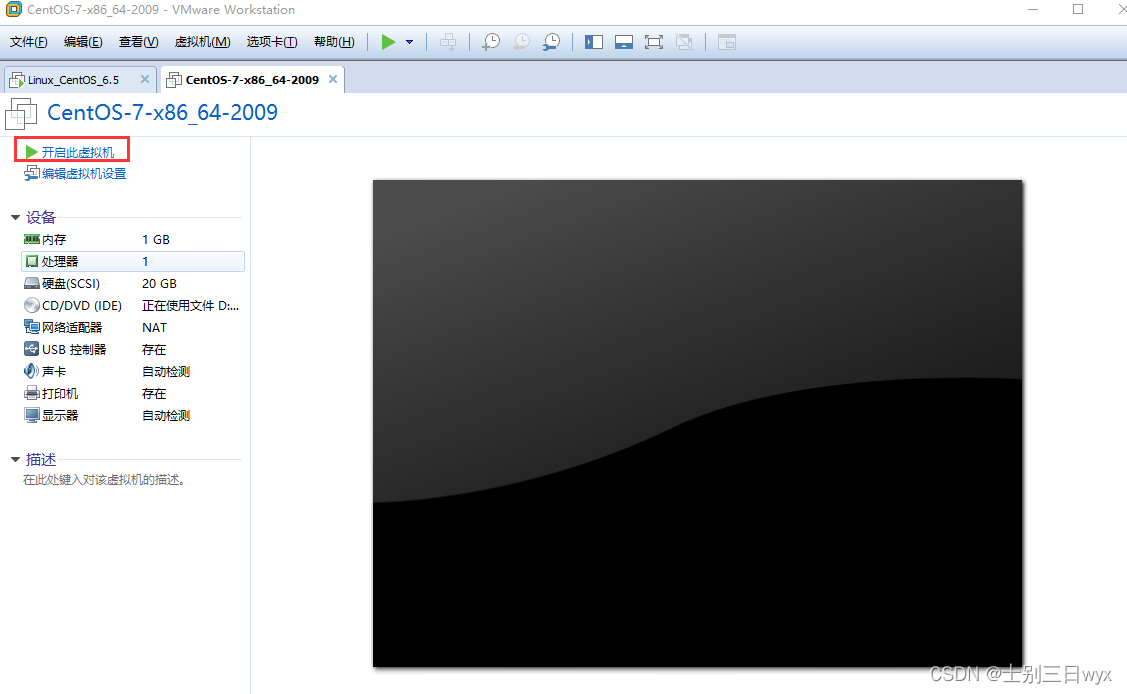The width and height of the screenshot is (1127, 694).
Task: Open the 帮助(H) menu
Action: pyautogui.click(x=334, y=42)
